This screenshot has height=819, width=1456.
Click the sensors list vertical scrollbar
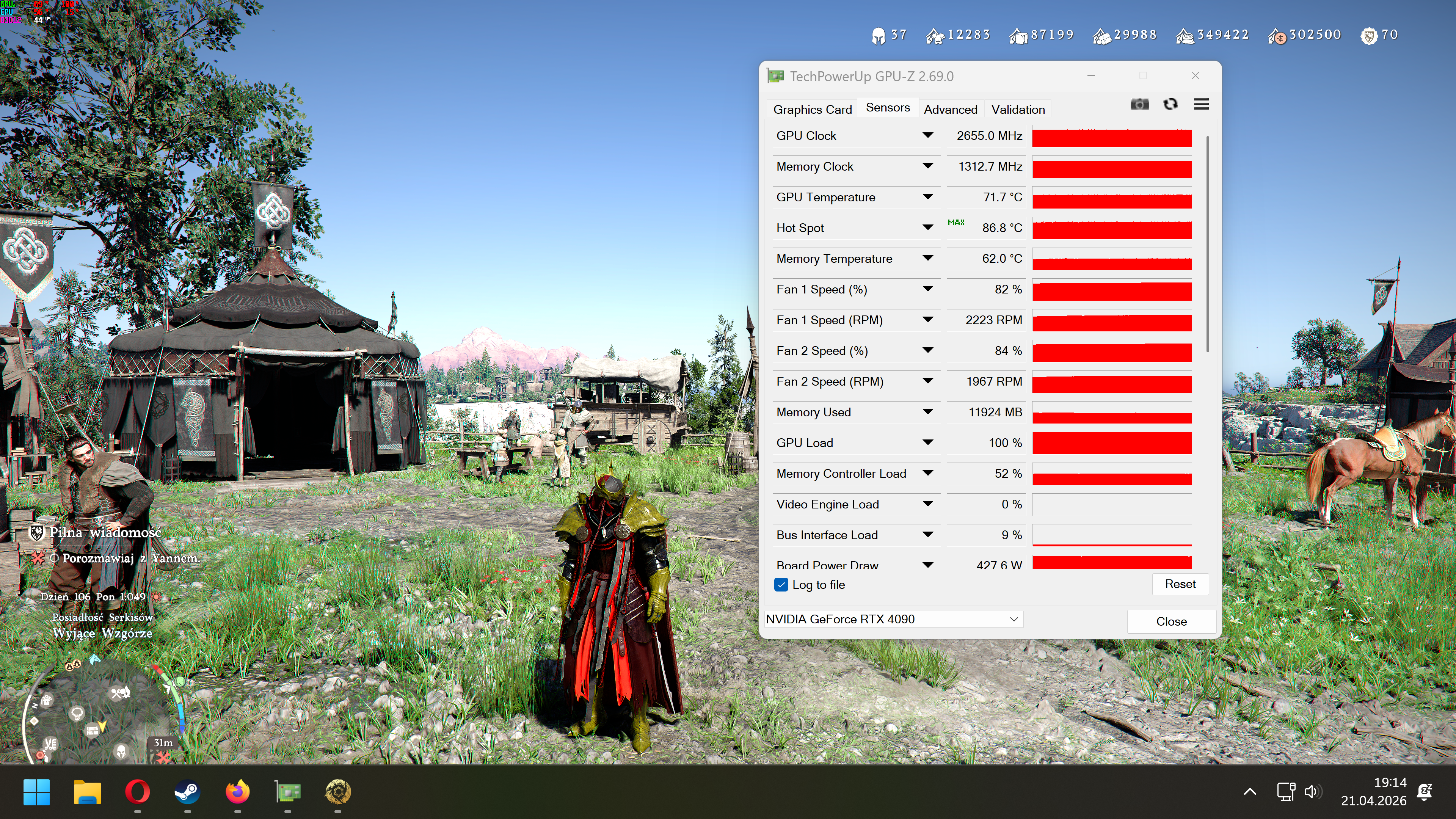pos(1208,243)
